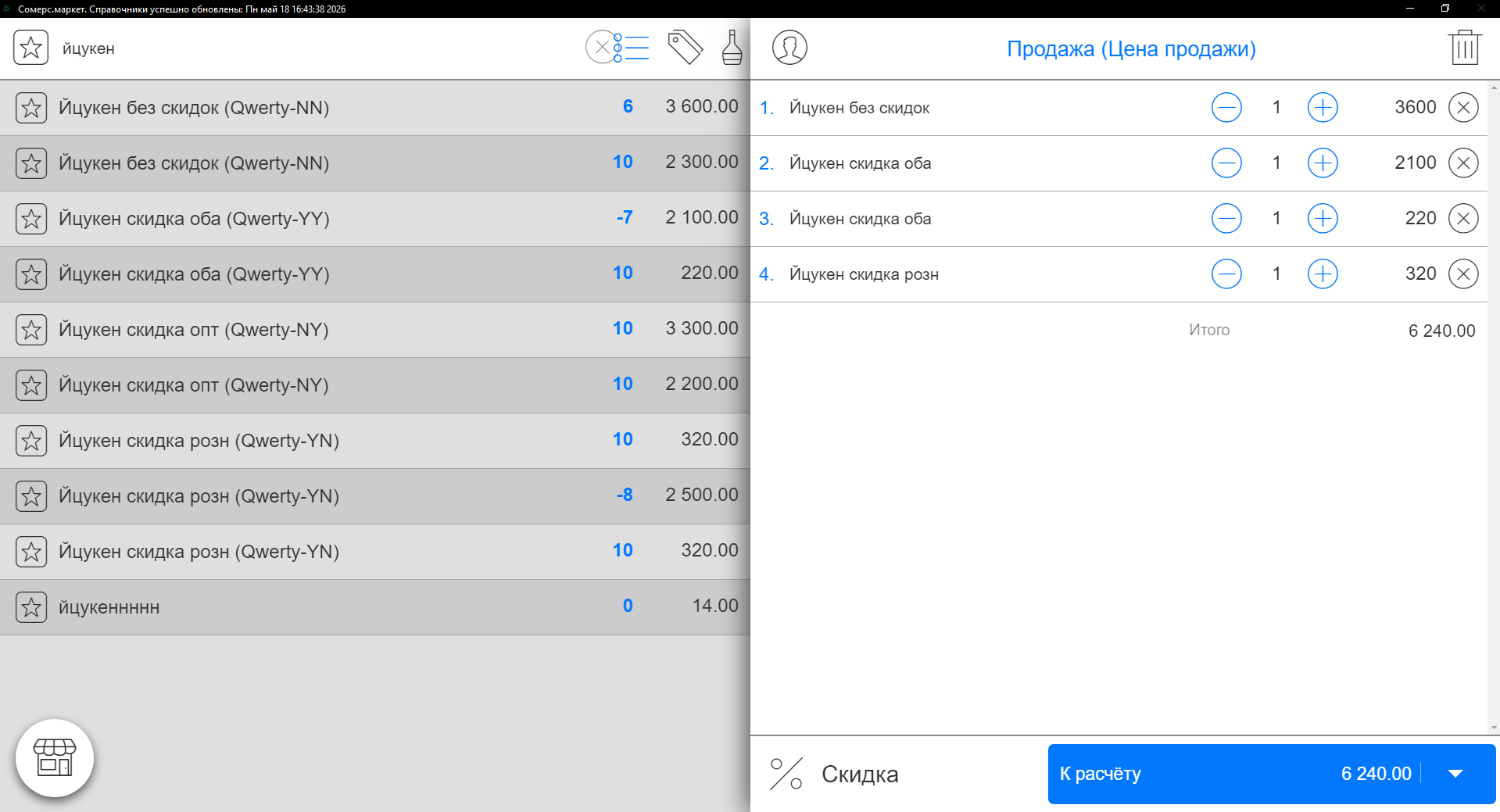Add Йцукен без скидок 2 300.00 to receipt
The width and height of the screenshot is (1500, 812).
pos(375,163)
